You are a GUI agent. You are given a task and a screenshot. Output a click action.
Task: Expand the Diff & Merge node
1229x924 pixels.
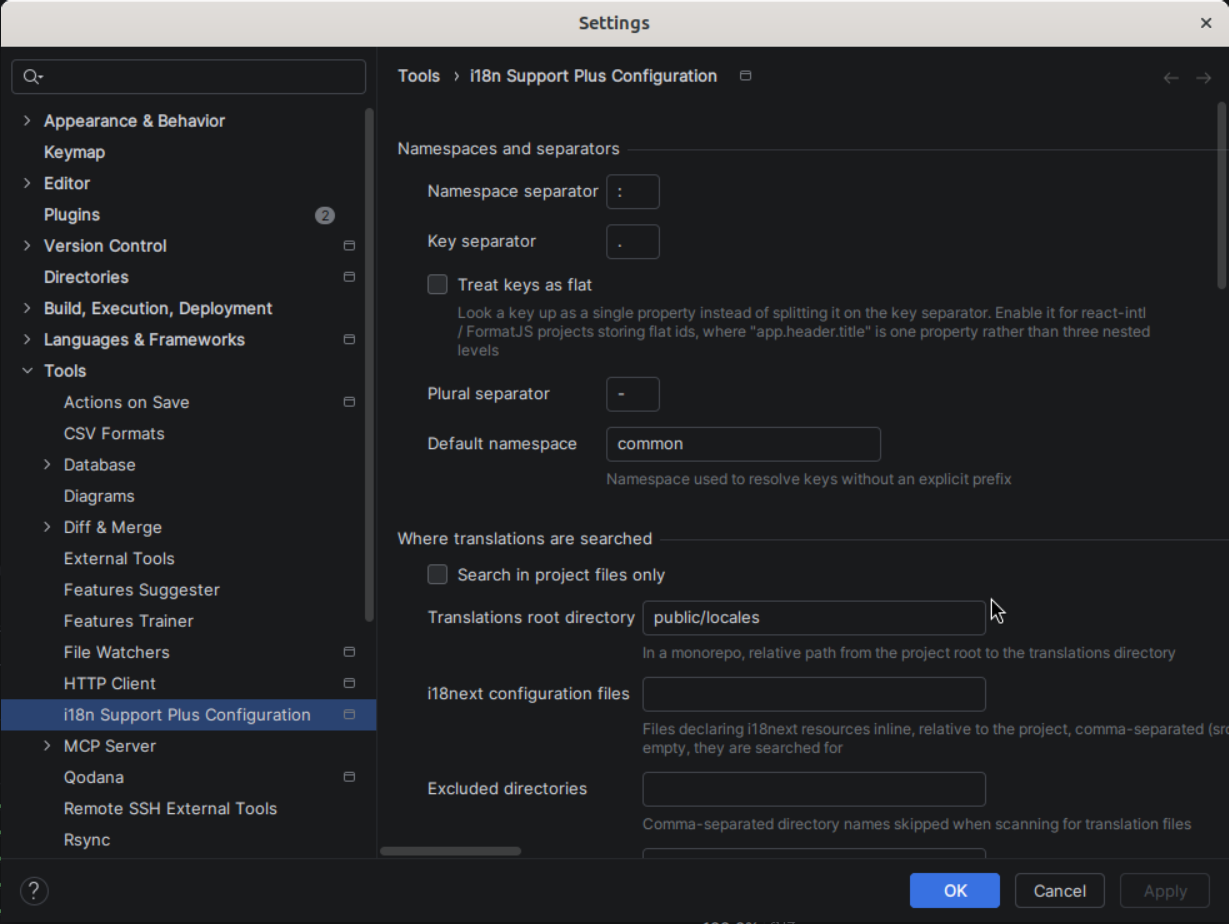click(x=47, y=527)
